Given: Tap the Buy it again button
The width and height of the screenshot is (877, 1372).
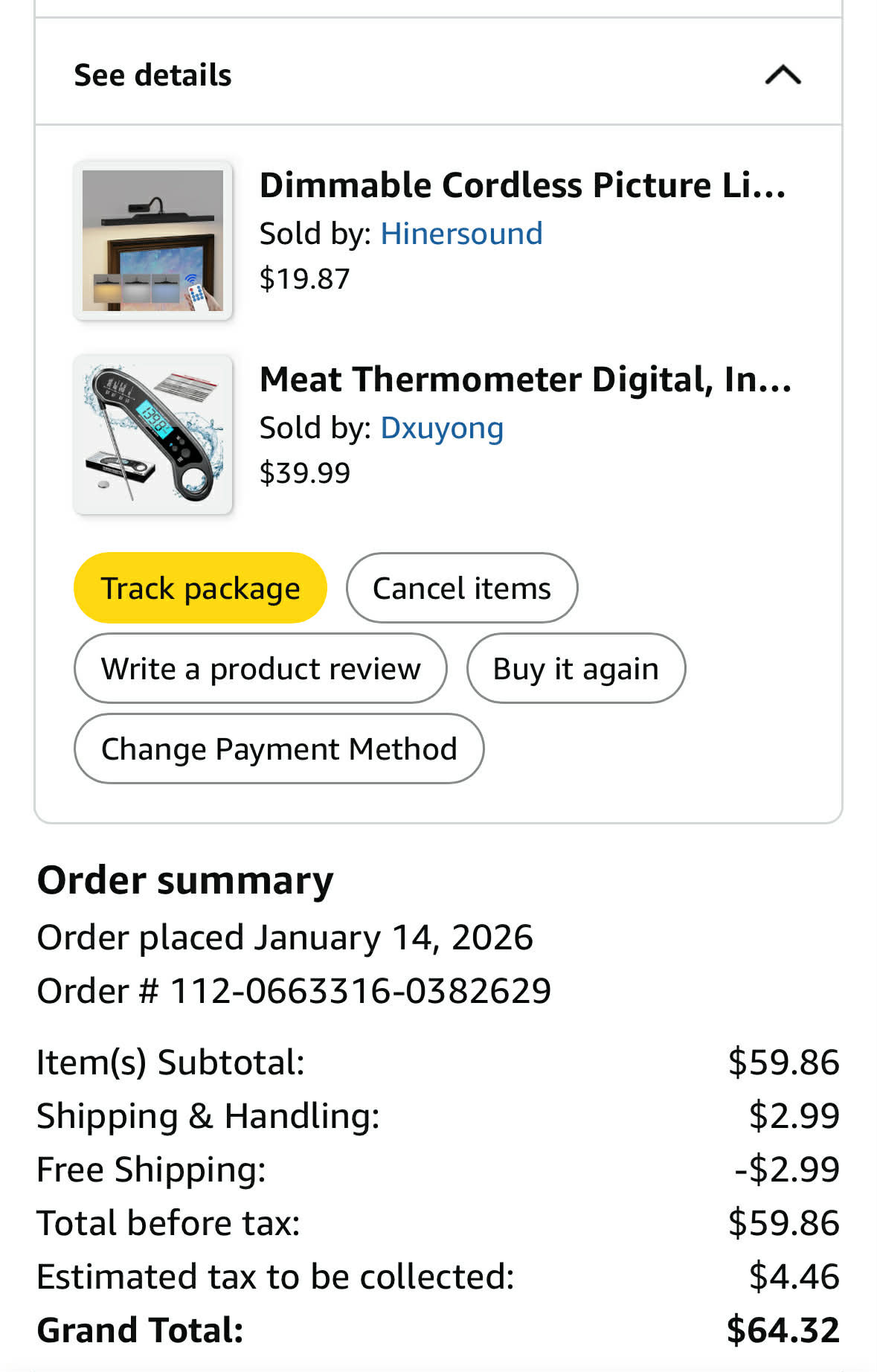Looking at the screenshot, I should pyautogui.click(x=576, y=668).
